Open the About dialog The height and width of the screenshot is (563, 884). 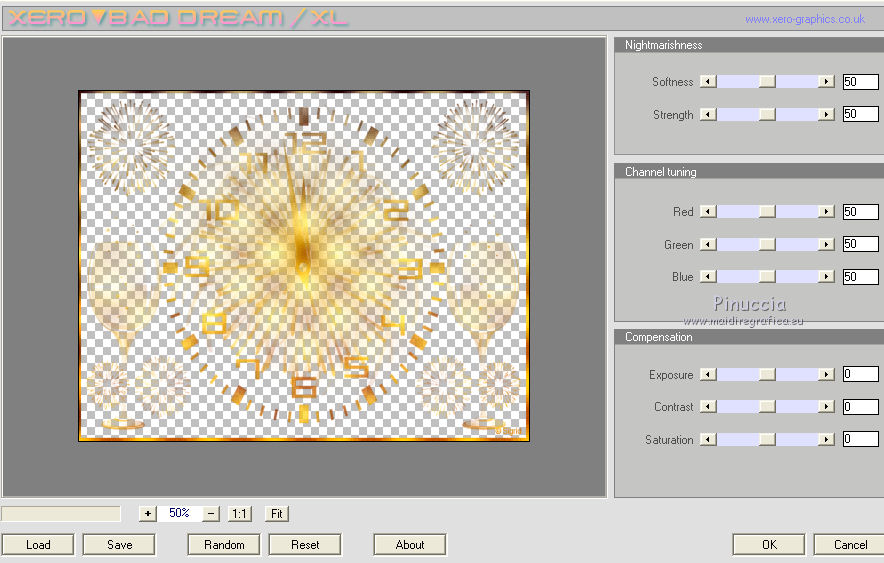tap(410, 544)
